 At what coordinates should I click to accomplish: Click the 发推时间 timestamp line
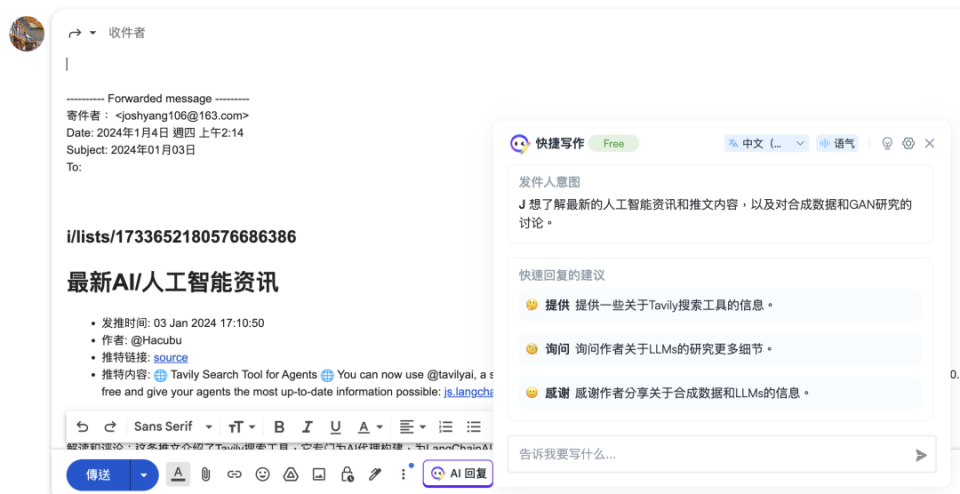click(183, 323)
